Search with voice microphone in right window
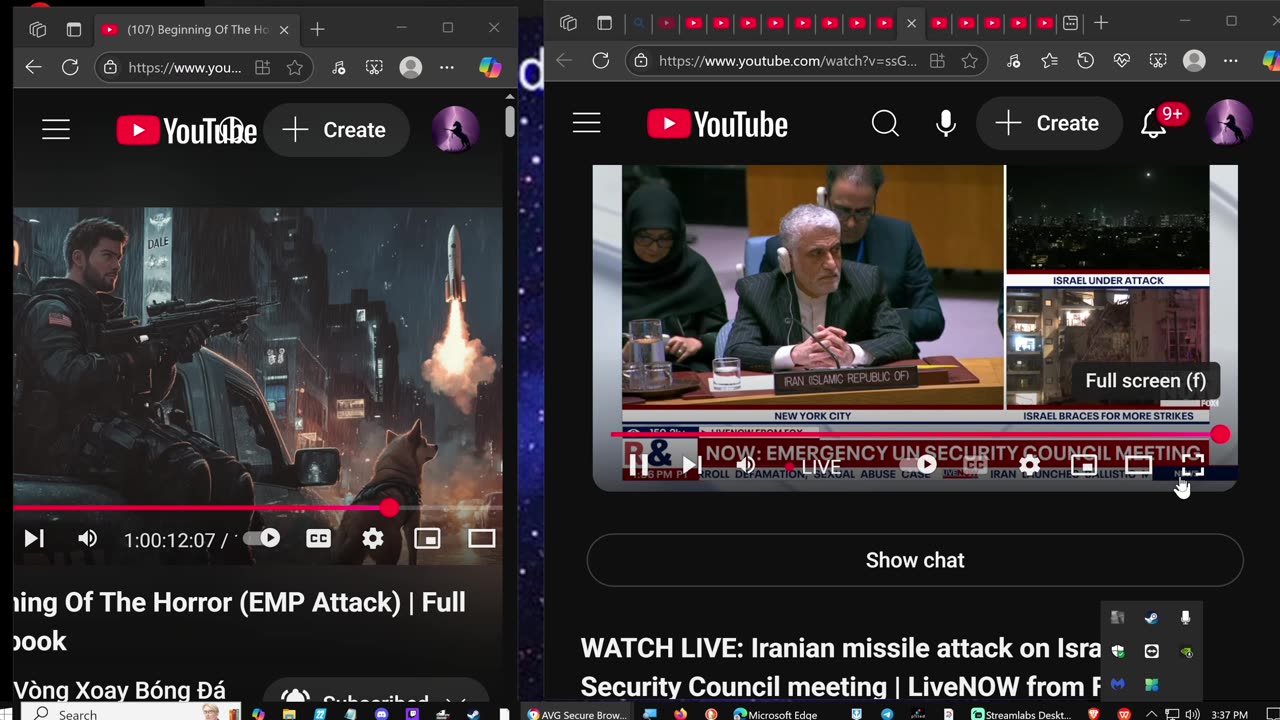Image resolution: width=1280 pixels, height=720 pixels. pyautogui.click(x=946, y=123)
